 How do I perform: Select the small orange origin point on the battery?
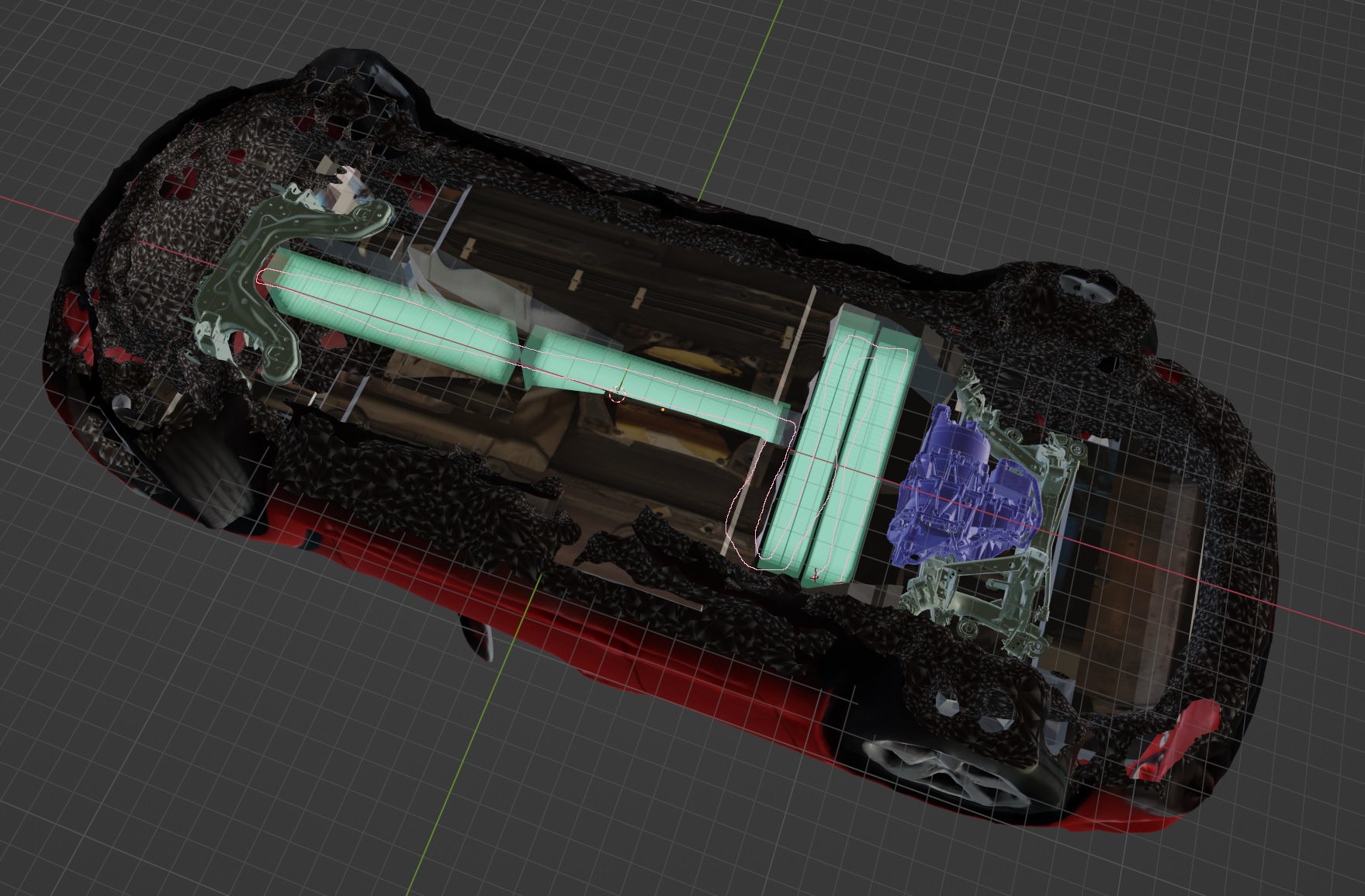click(663, 410)
